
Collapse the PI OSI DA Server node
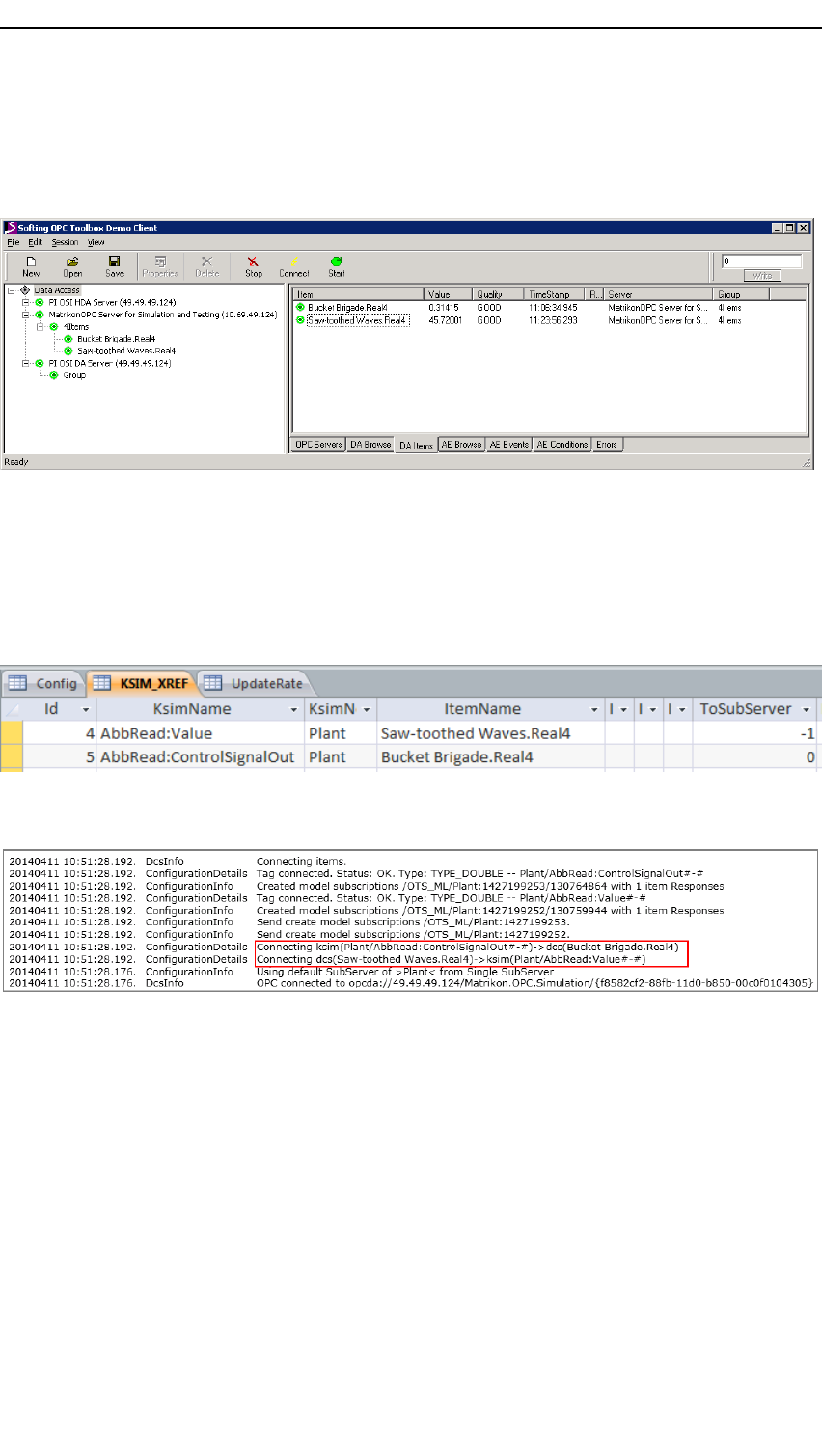pyautogui.click(x=26, y=364)
